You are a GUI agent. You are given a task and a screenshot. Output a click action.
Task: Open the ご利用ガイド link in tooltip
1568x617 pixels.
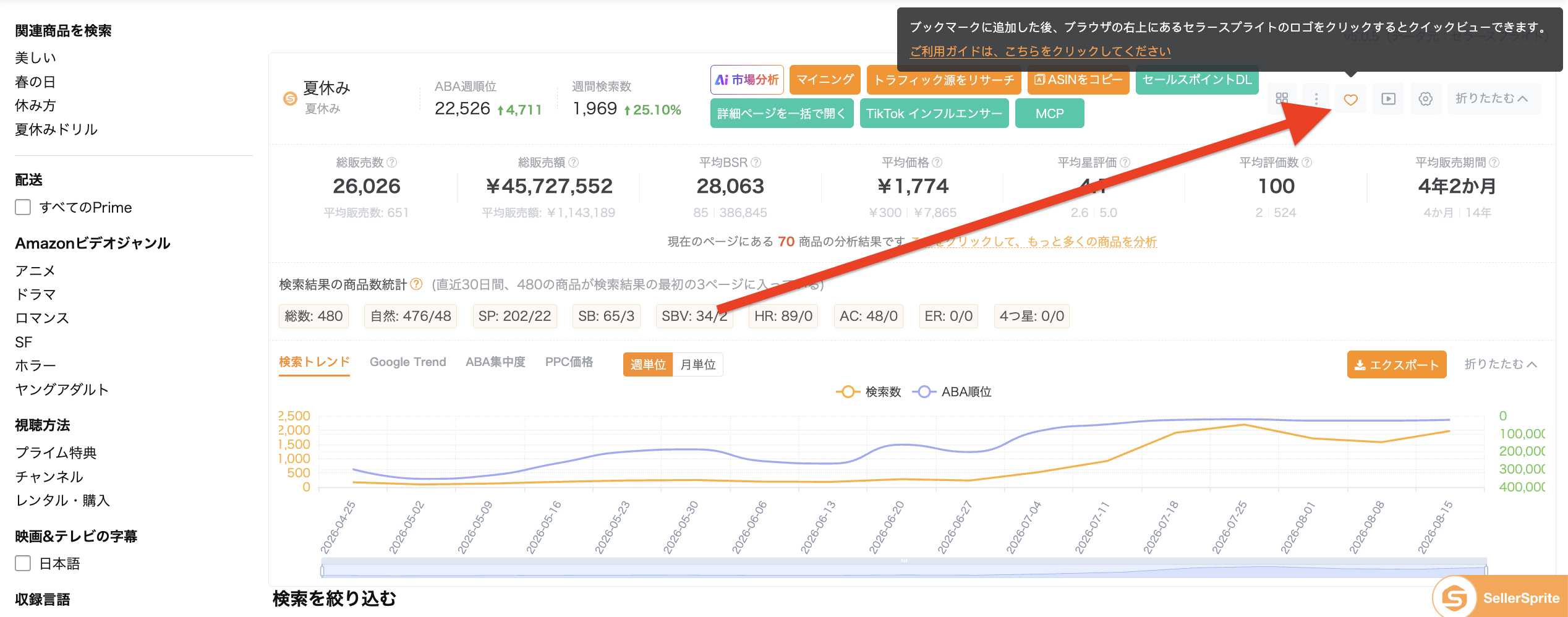(1040, 51)
